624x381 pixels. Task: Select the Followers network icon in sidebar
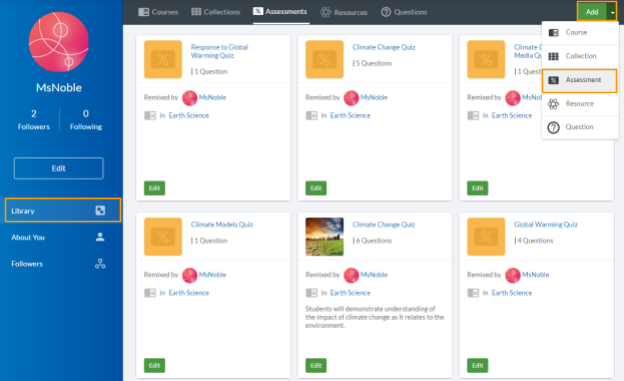click(100, 264)
